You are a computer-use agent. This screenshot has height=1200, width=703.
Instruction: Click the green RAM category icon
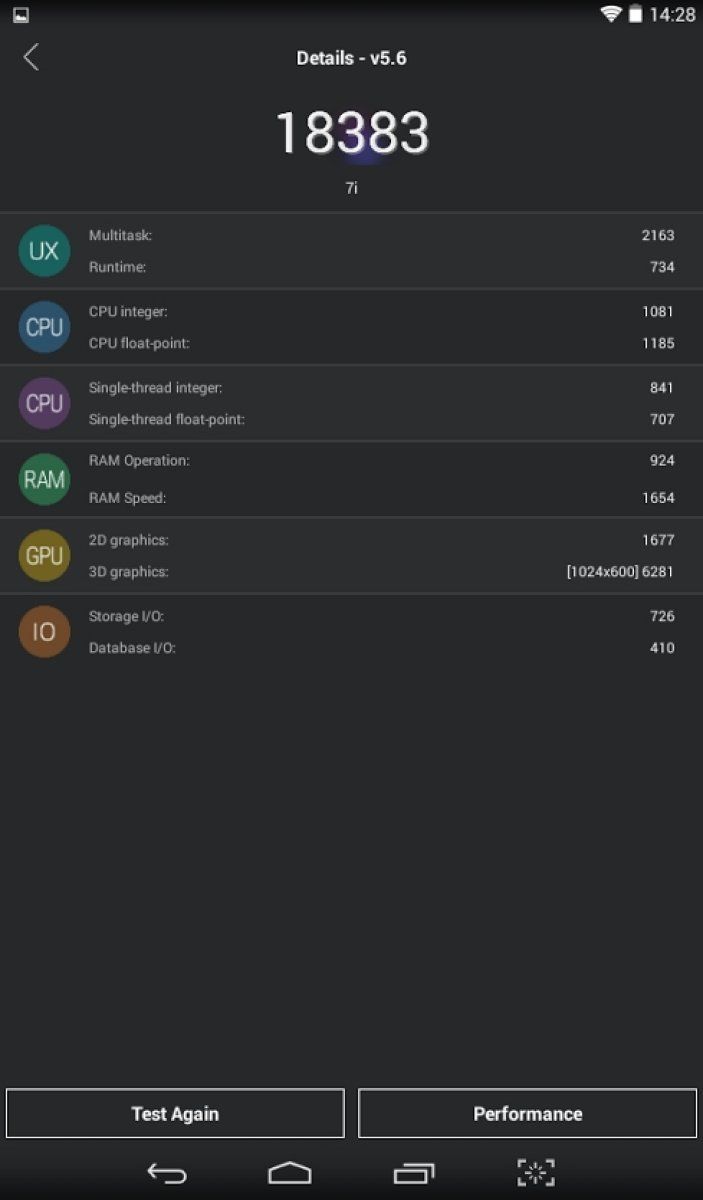coord(44,479)
